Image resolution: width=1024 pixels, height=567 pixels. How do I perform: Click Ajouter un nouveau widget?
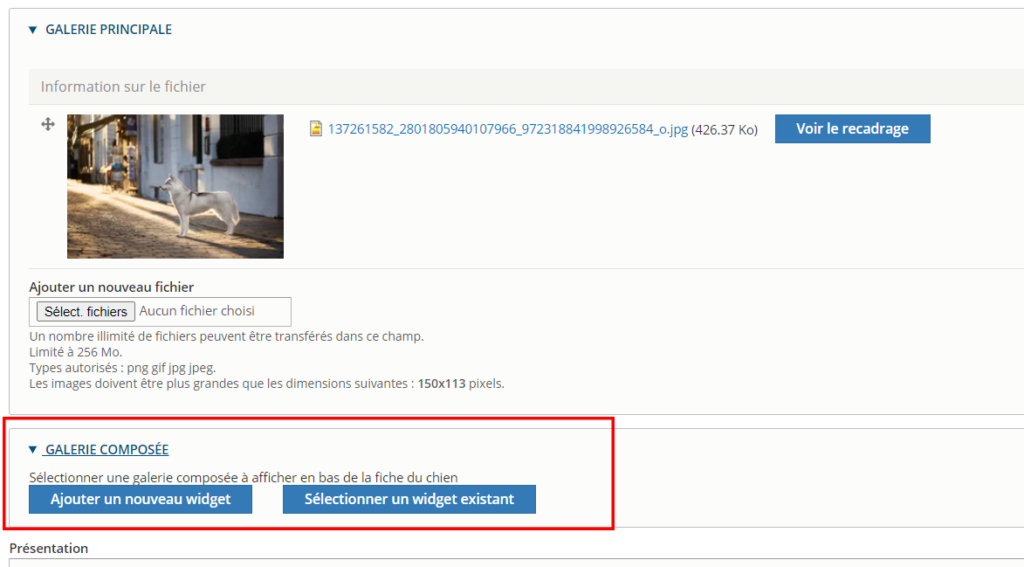coord(140,499)
